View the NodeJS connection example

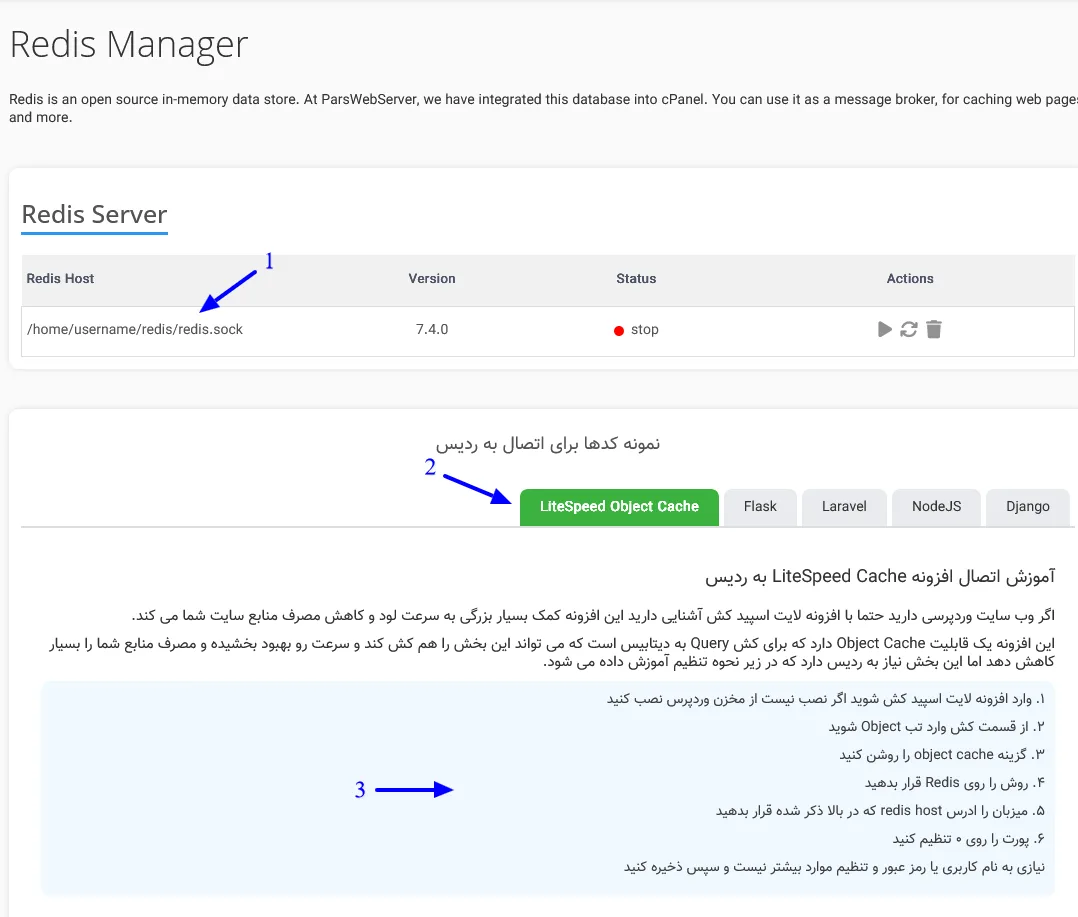point(936,507)
